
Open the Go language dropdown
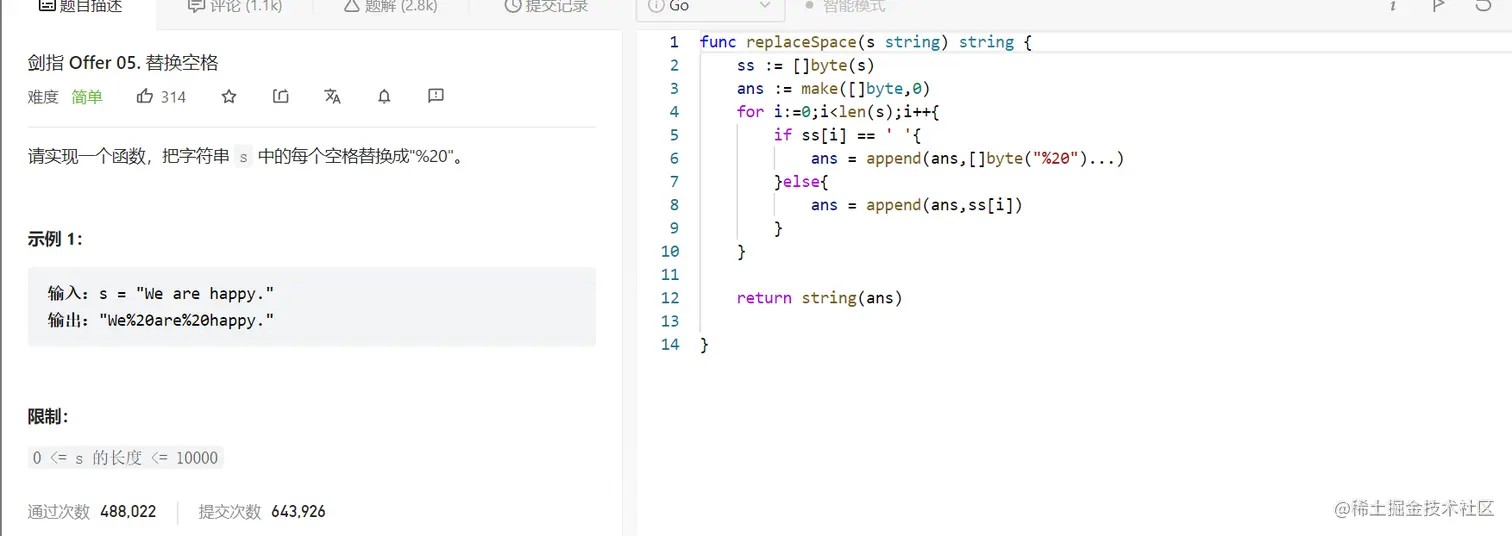710,6
